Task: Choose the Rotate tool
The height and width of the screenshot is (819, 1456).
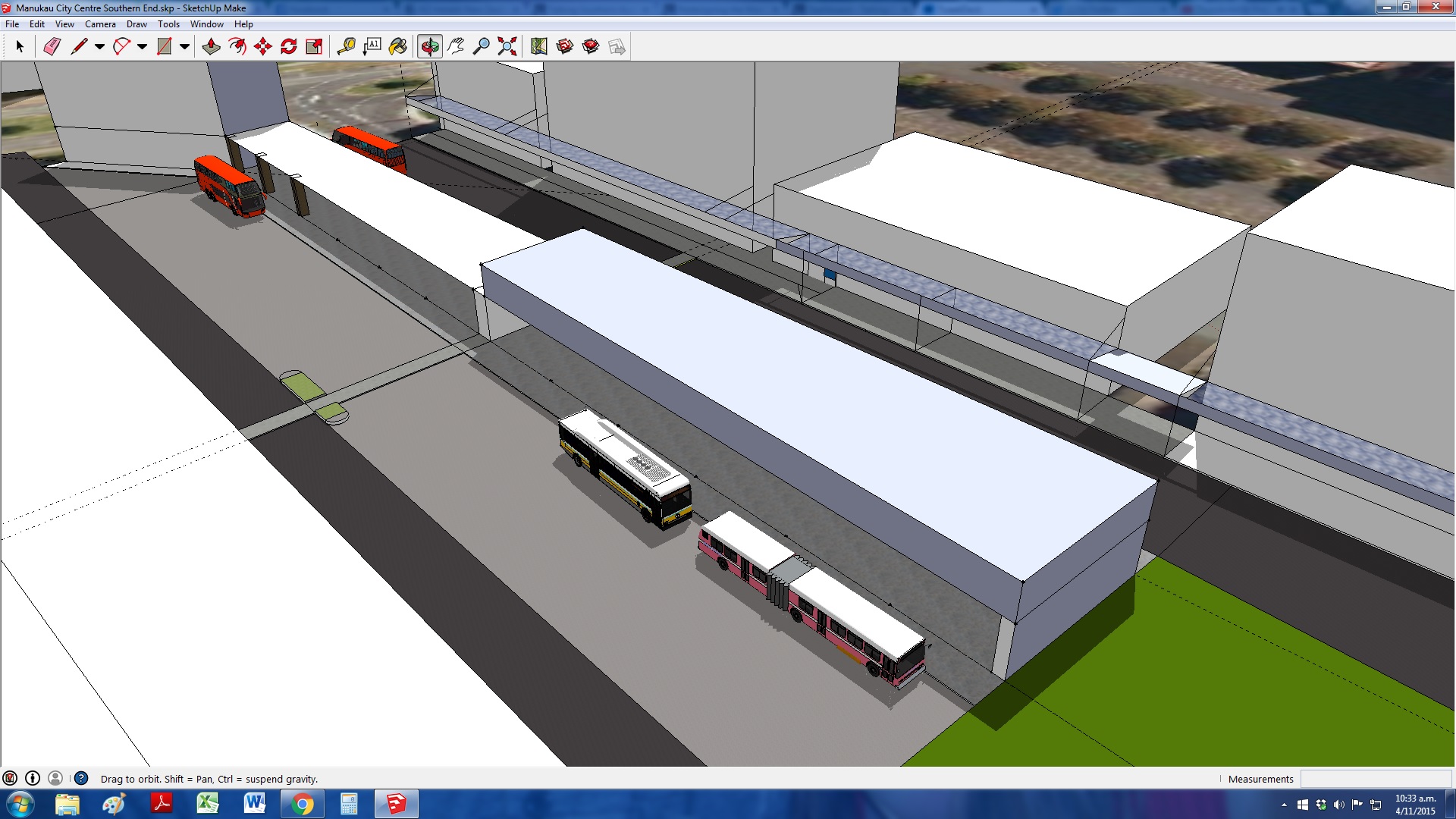Action: (289, 47)
